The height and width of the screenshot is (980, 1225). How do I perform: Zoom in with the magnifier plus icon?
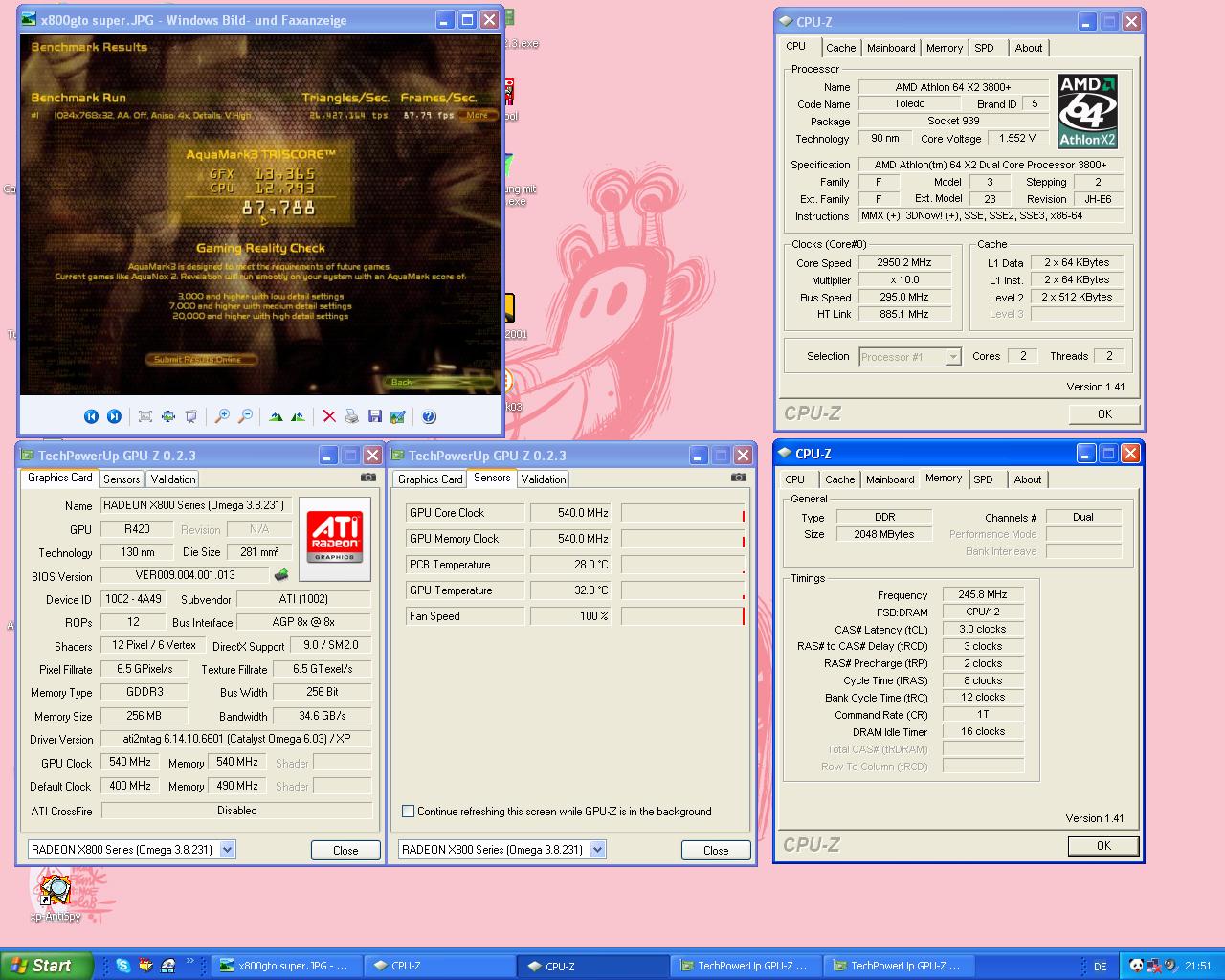point(222,416)
